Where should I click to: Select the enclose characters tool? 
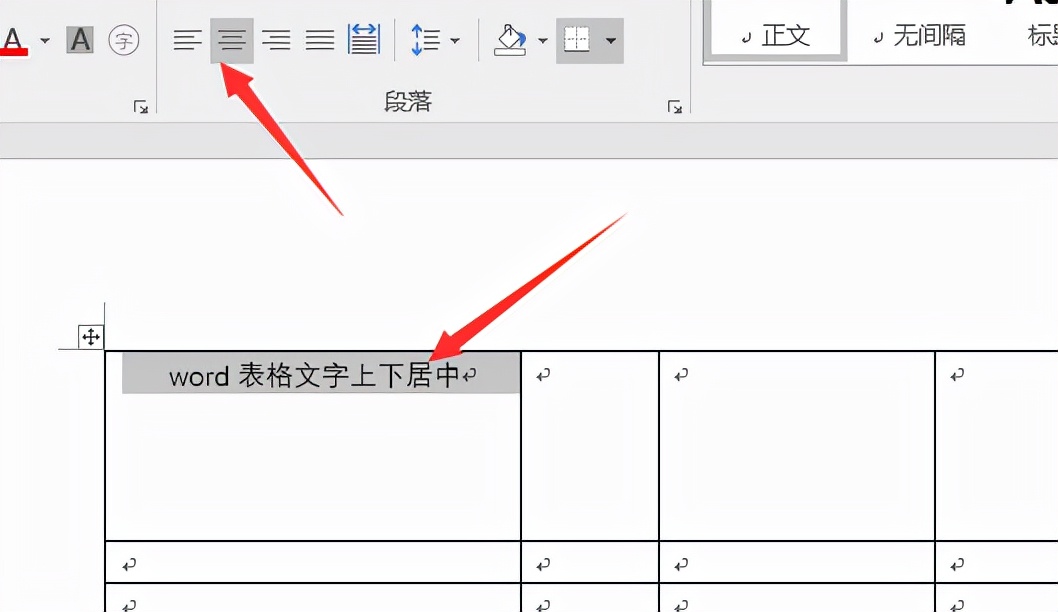(124, 40)
